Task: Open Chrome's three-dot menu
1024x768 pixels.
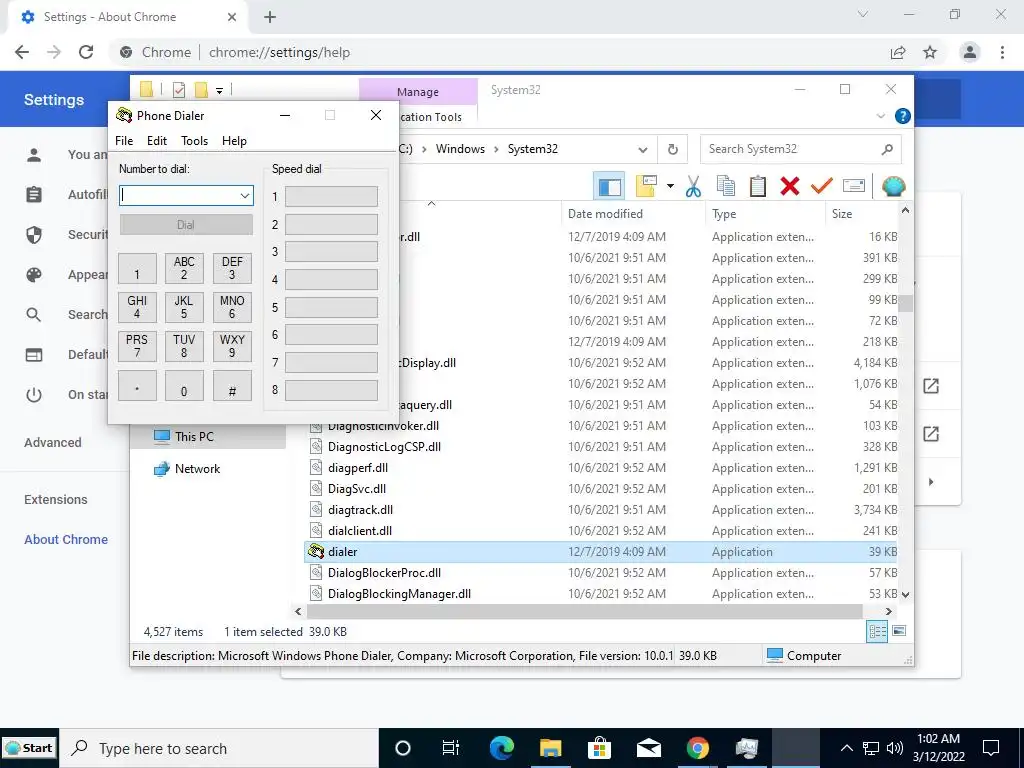Action: point(1002,52)
